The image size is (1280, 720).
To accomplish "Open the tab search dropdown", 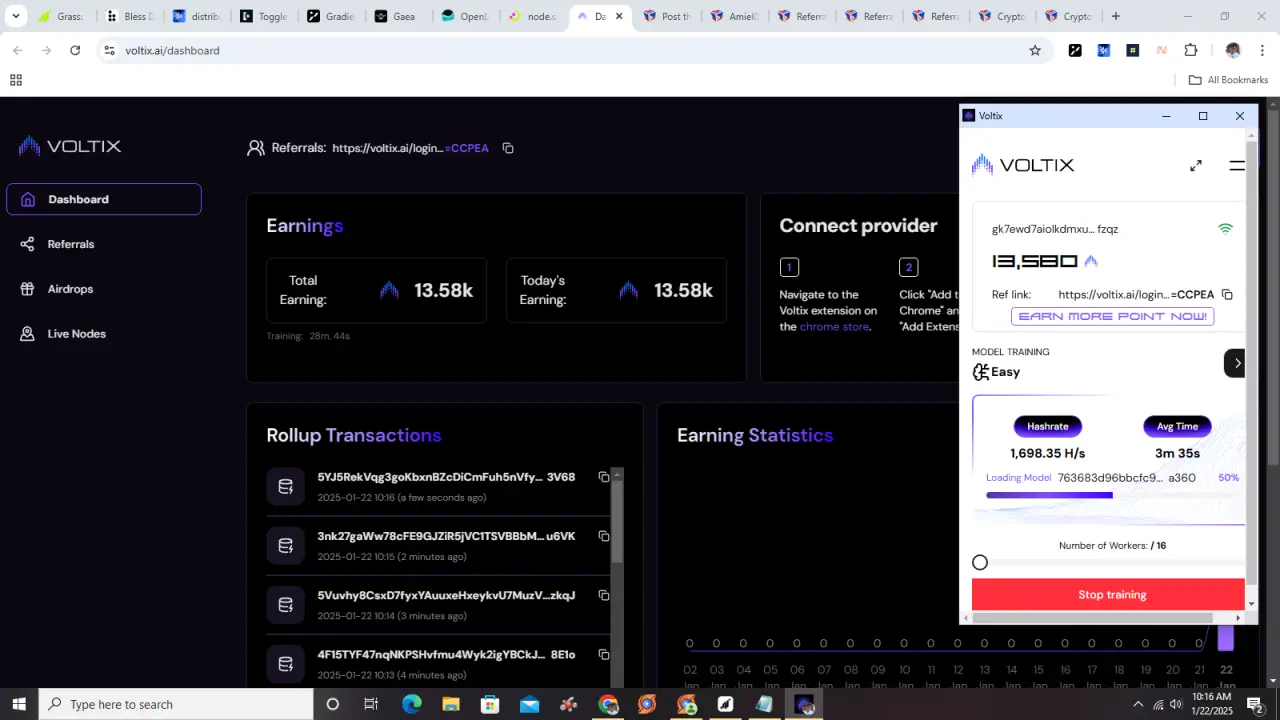I will [15, 16].
